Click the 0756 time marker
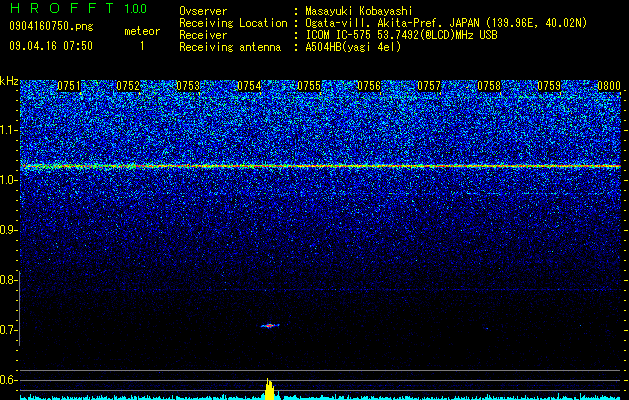This screenshot has width=629, height=400. click(x=369, y=86)
